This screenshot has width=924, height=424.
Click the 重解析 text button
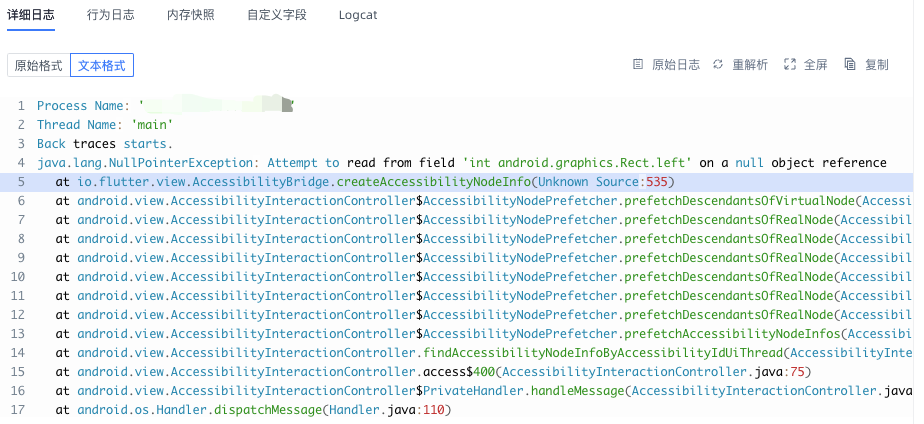750,65
